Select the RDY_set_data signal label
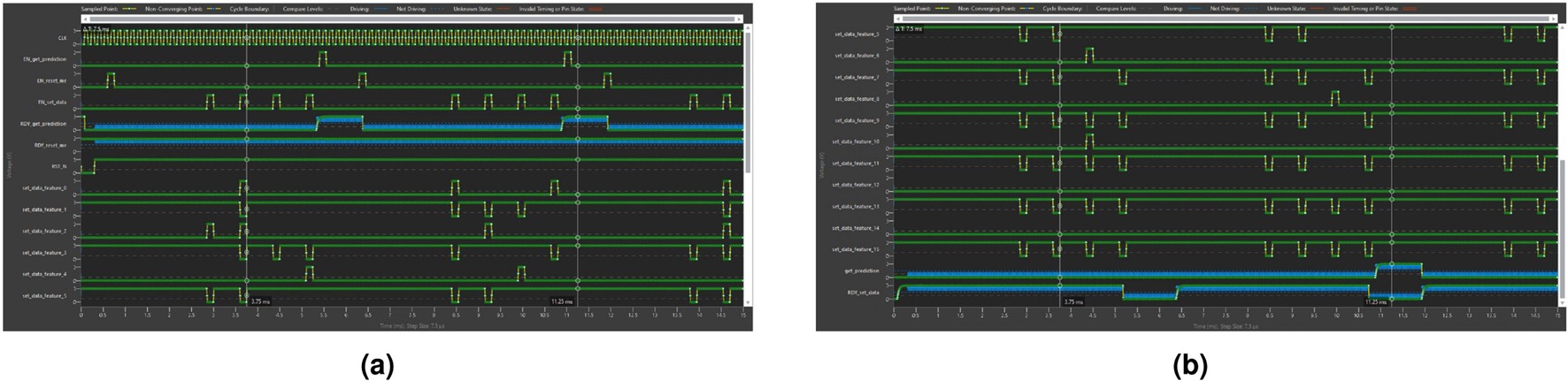The image size is (1568, 381). pos(863,293)
